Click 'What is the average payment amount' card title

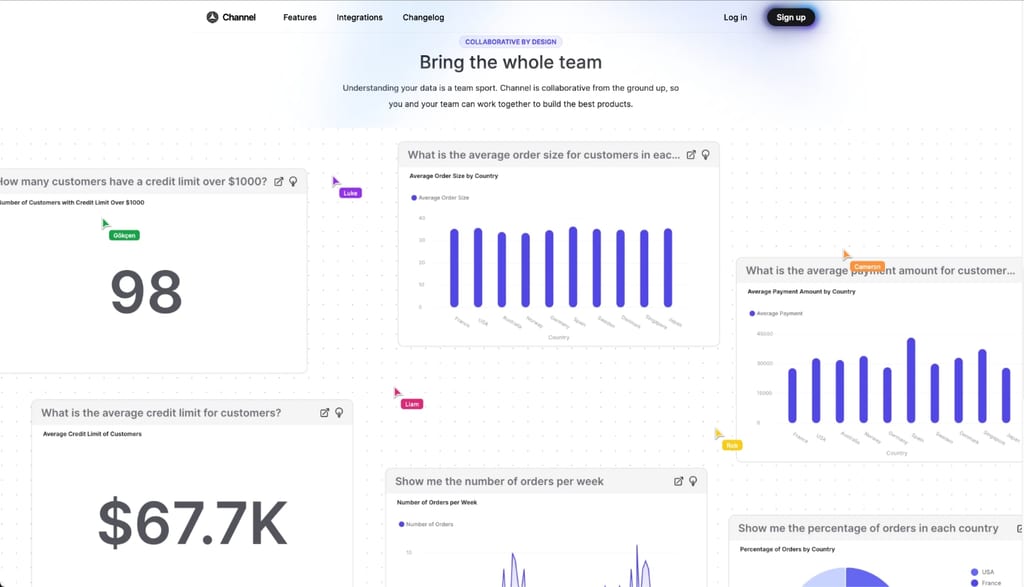(x=880, y=270)
